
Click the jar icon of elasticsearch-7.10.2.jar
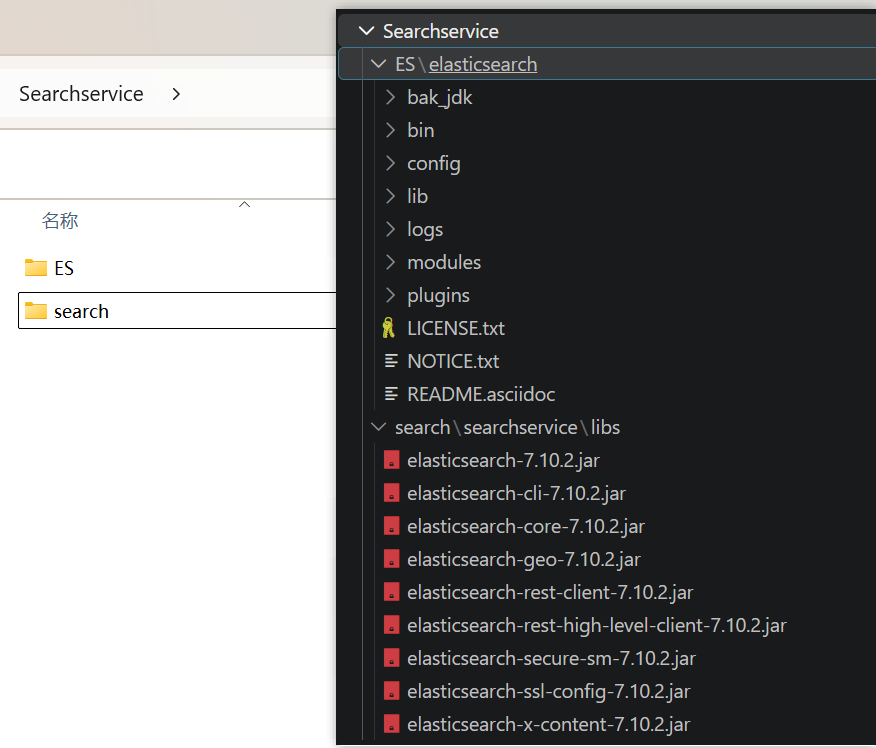click(x=392, y=460)
